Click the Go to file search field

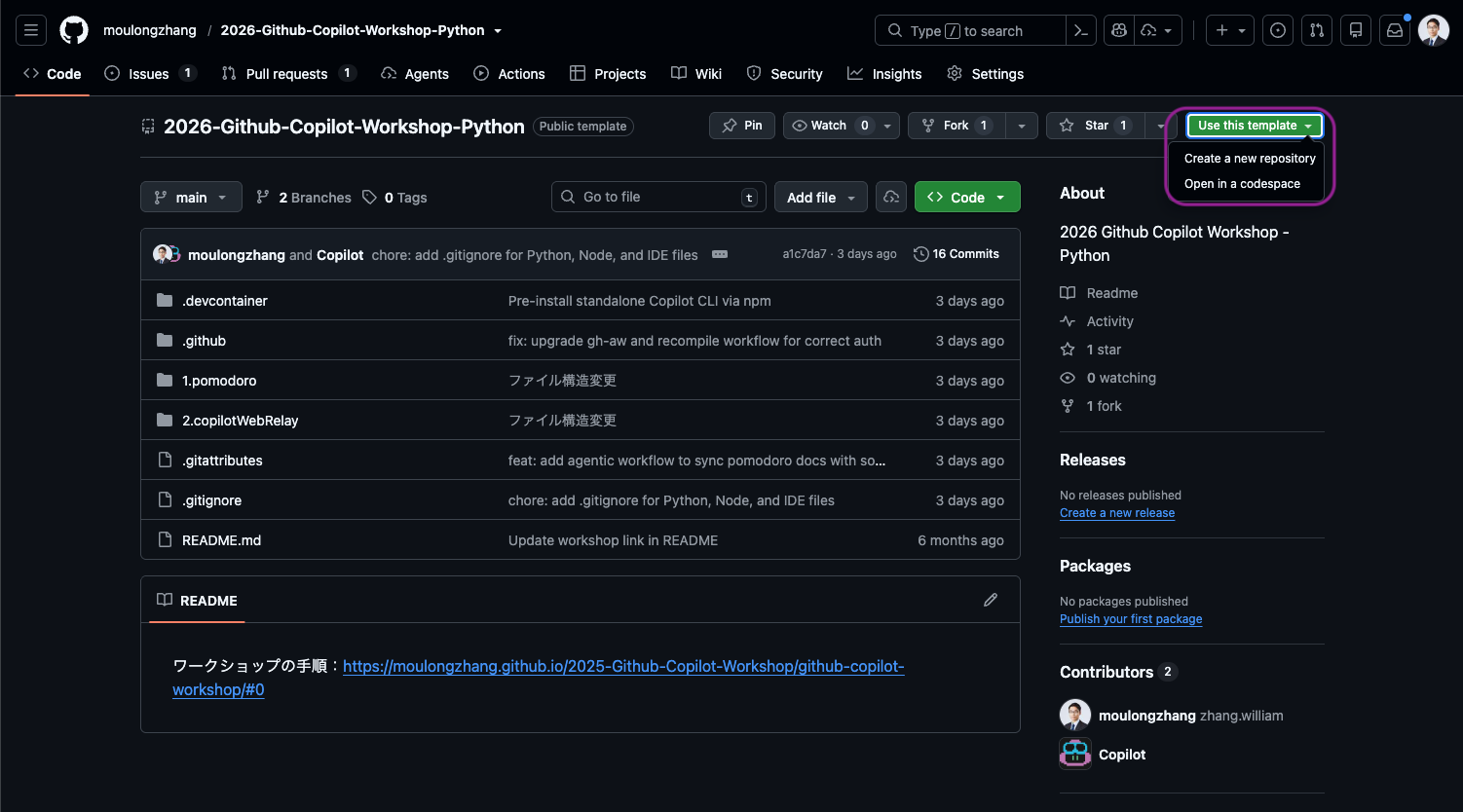pyautogui.click(x=658, y=197)
